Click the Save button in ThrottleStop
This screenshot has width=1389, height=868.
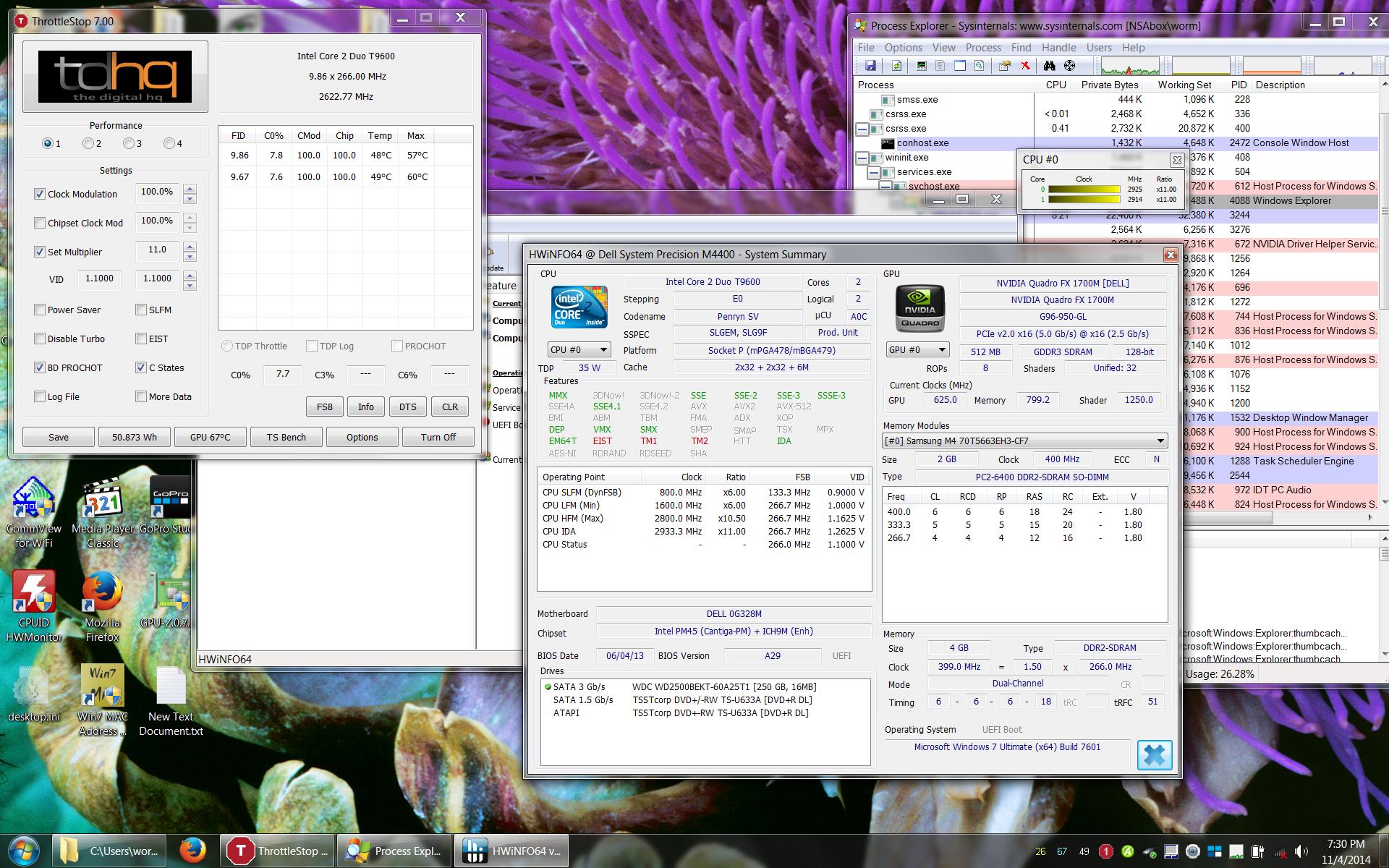pos(59,437)
